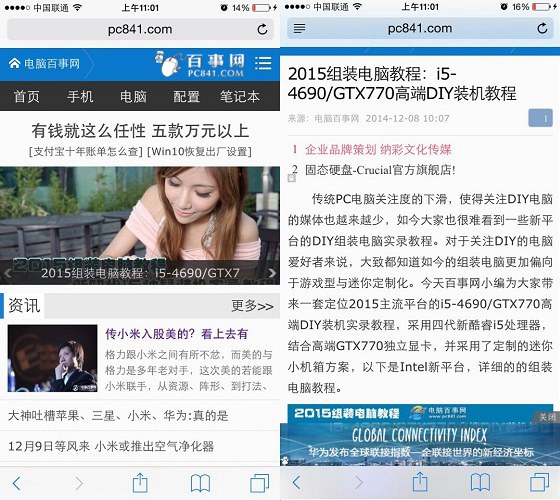Show previous slide on banner carousel
This screenshot has width=560, height=500.
tap(8, 274)
